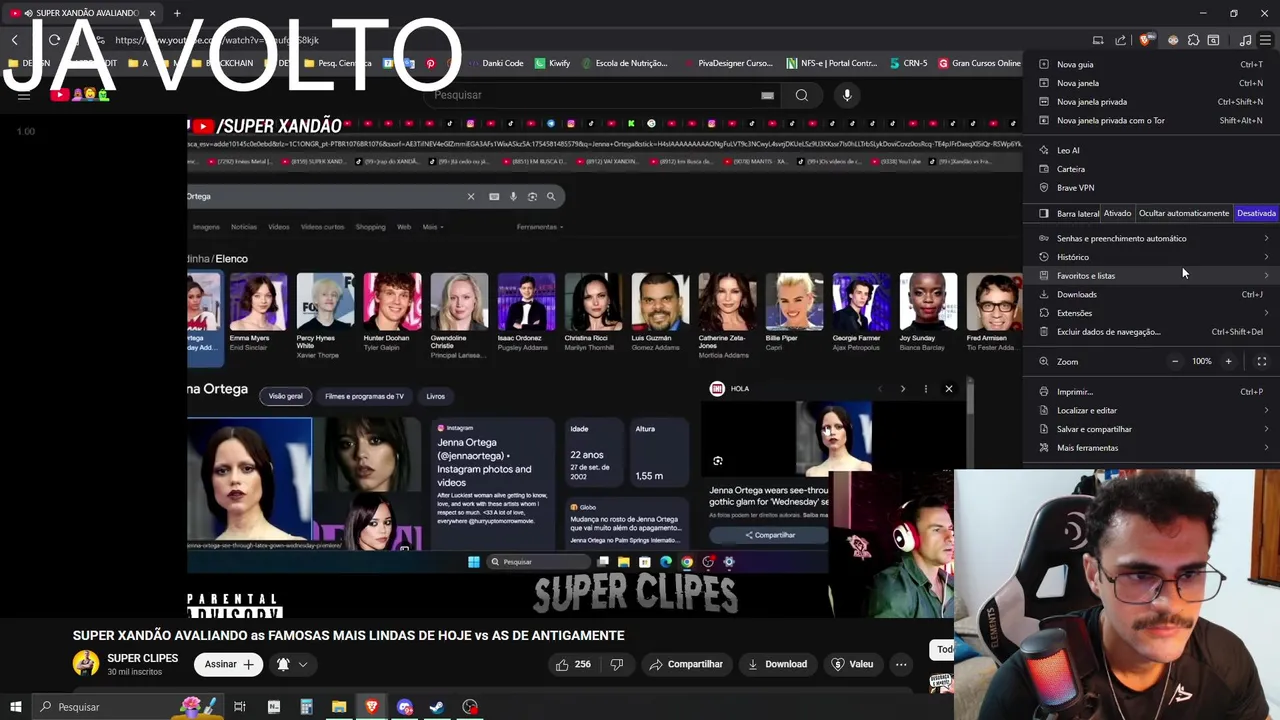Open the Escola de Nutrição bookmark
This screenshot has width=1280, height=720.
coord(623,63)
